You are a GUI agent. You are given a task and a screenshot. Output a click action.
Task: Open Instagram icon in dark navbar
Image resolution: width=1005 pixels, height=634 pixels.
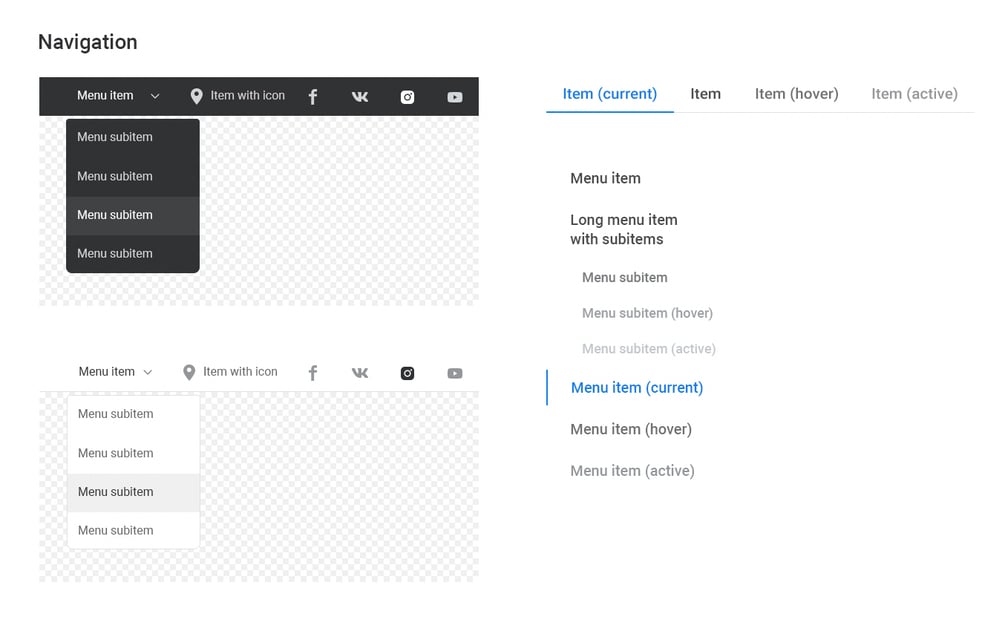pyautogui.click(x=408, y=97)
